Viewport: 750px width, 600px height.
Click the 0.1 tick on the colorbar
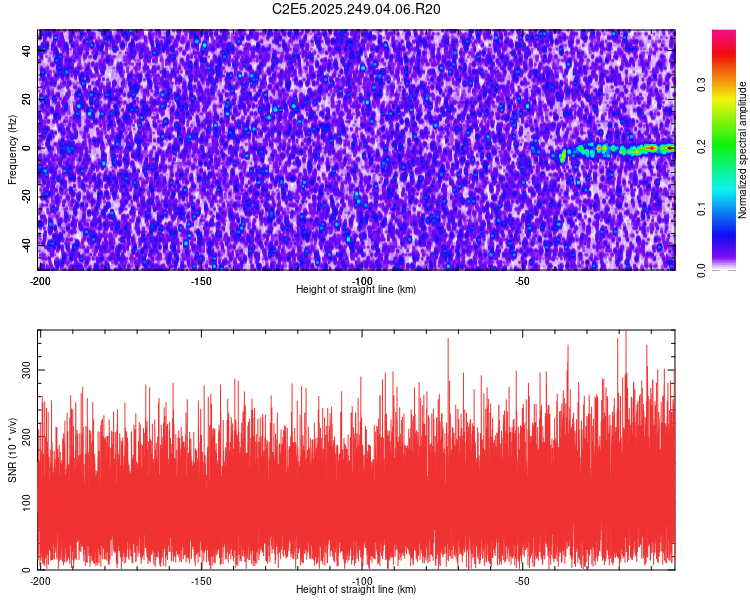pyautogui.click(x=703, y=209)
